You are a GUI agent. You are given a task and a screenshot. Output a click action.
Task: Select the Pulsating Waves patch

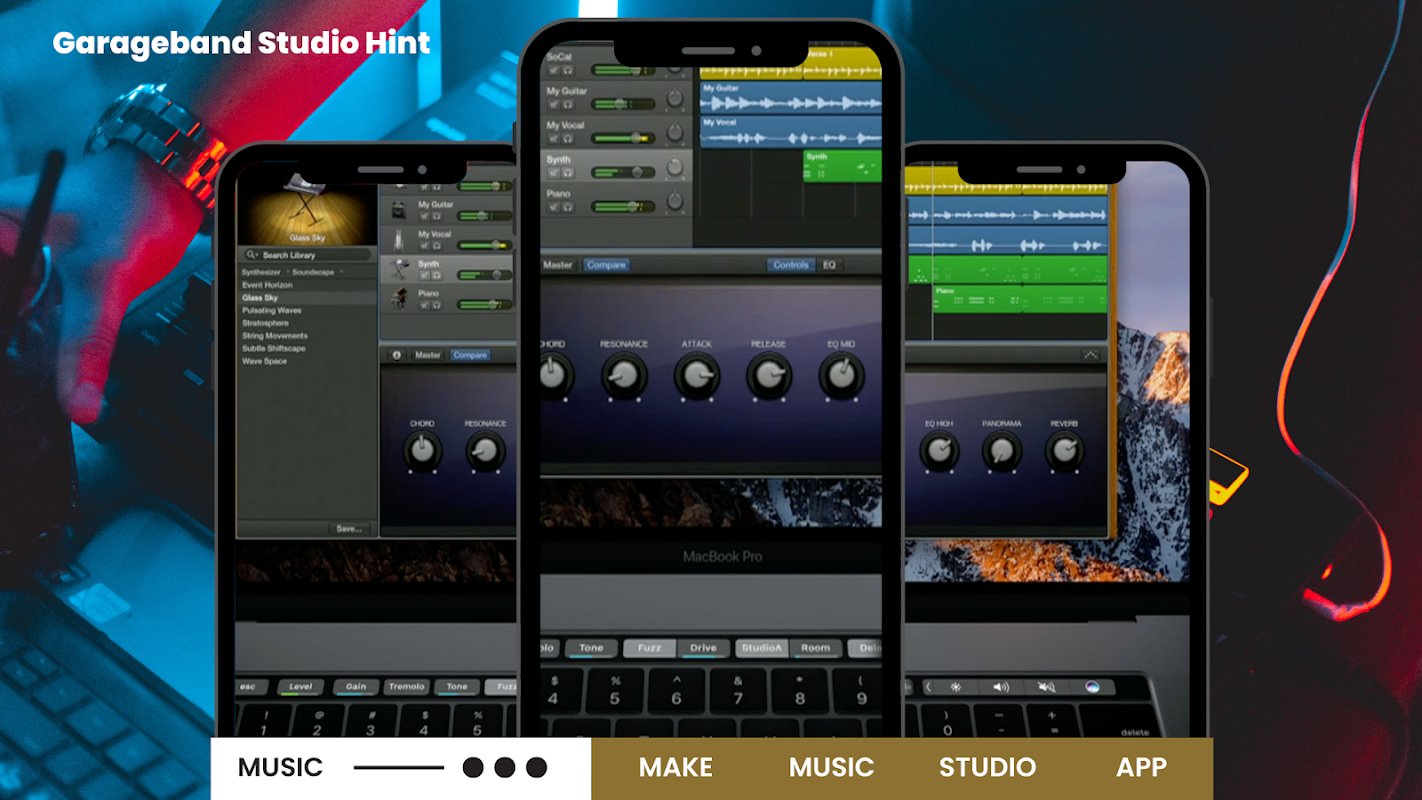pos(272,311)
